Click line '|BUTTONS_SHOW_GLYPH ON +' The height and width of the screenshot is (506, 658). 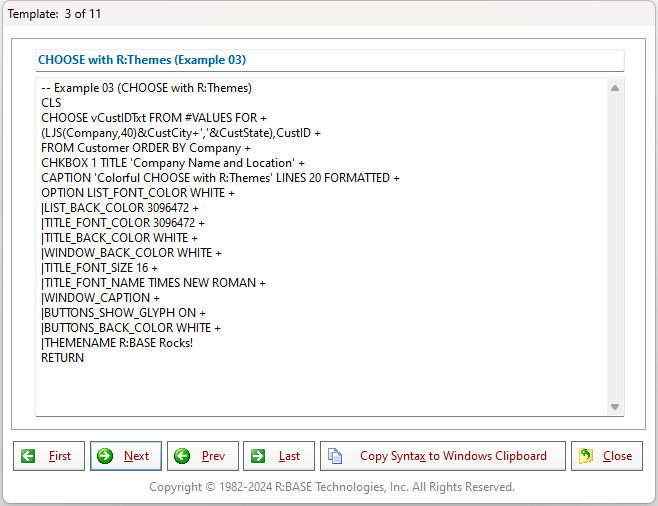(123, 313)
